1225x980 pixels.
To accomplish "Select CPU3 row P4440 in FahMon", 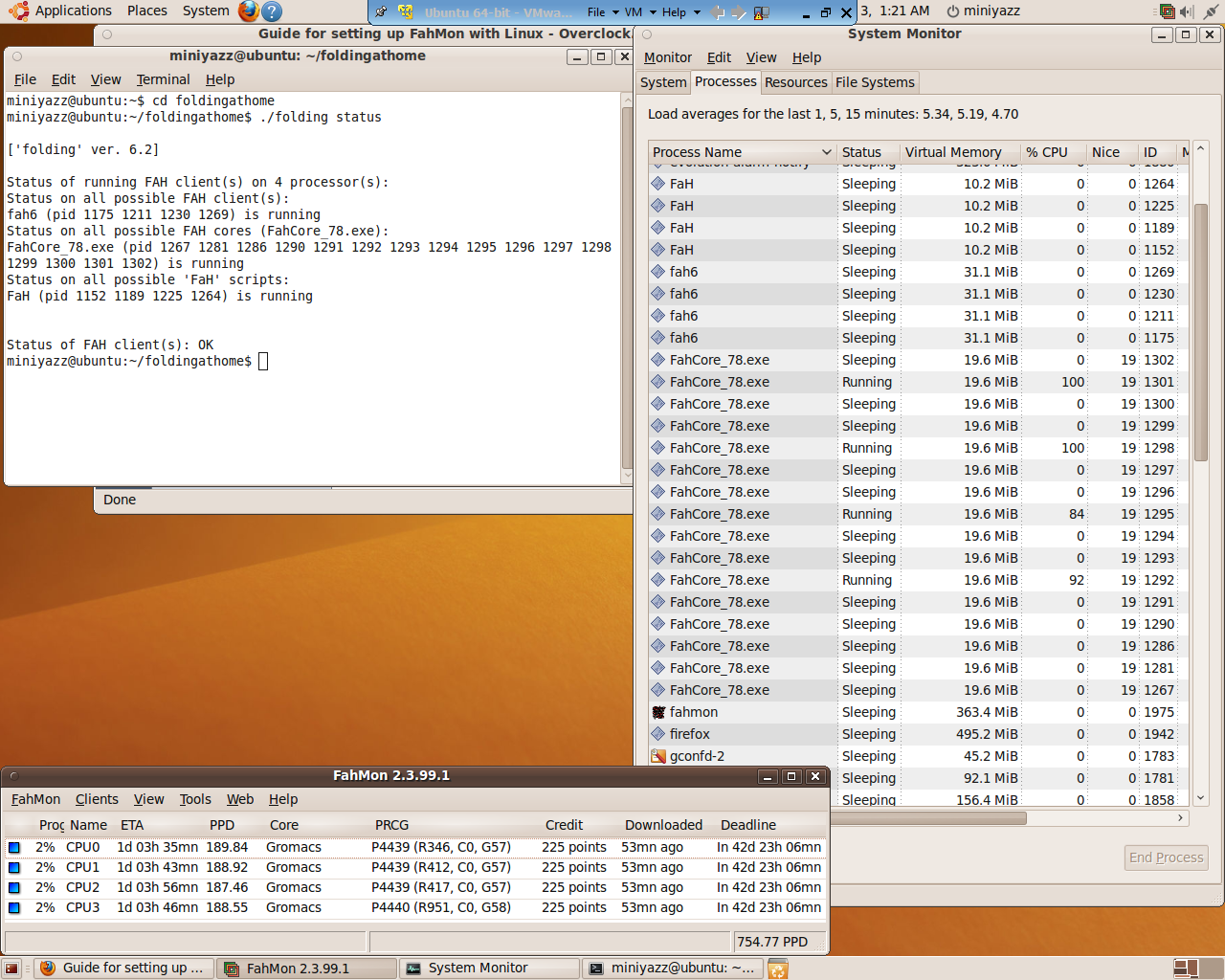I will click(414, 907).
